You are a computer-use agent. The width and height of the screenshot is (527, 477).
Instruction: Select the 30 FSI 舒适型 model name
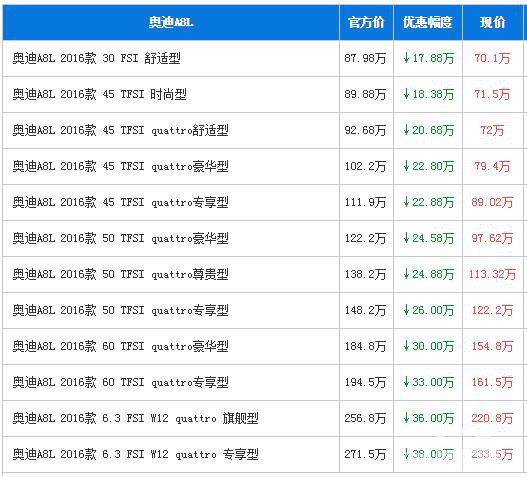(x=96, y=58)
